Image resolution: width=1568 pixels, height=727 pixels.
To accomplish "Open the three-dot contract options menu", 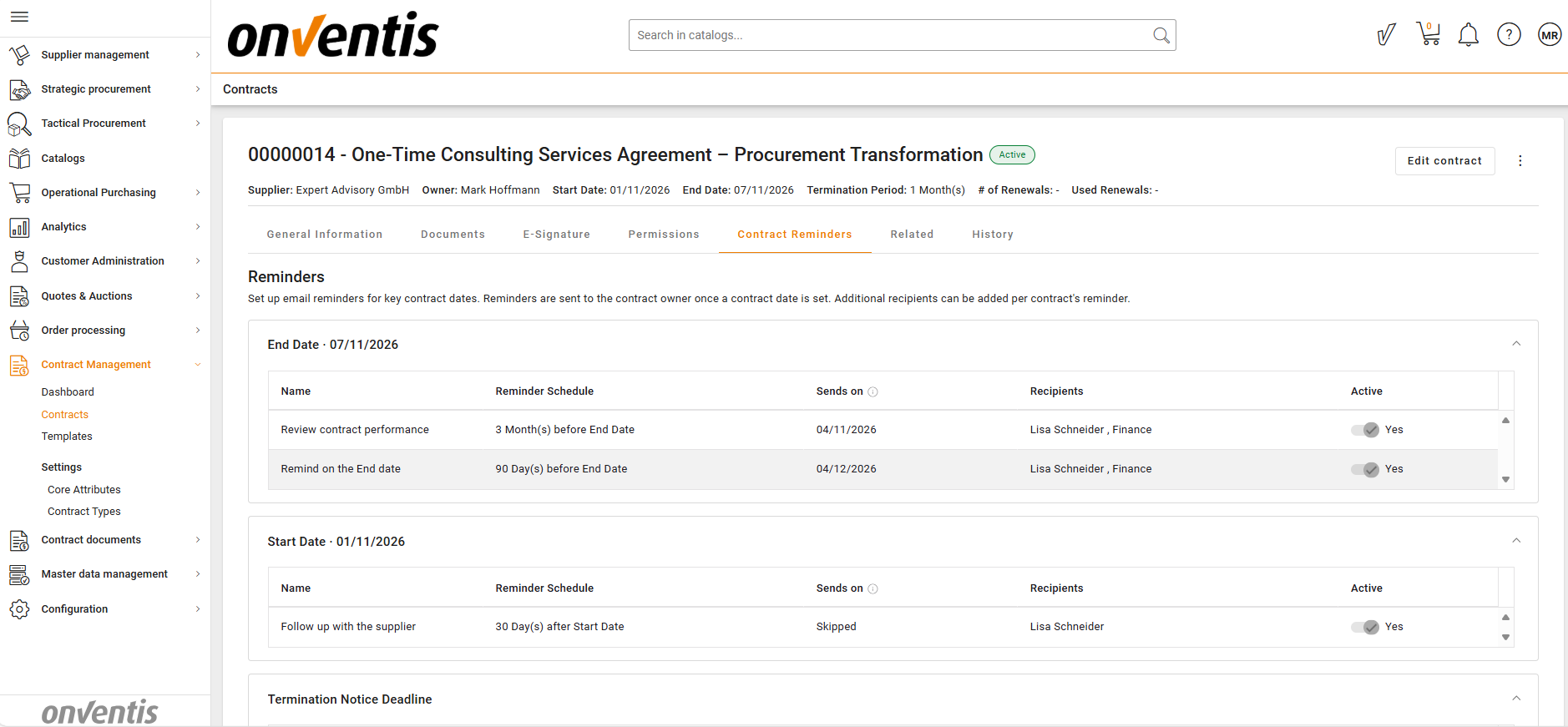I will coord(1520,161).
